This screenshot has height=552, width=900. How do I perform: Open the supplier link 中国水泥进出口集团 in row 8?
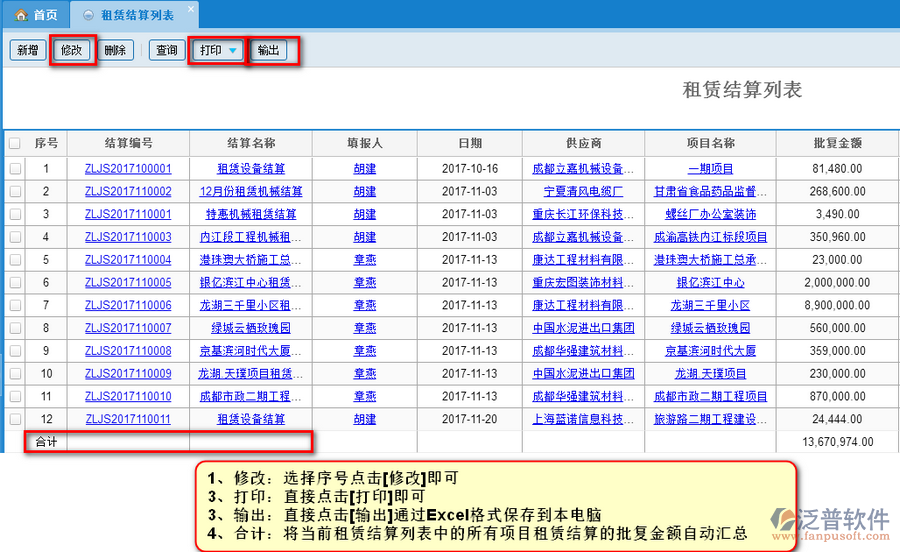(x=583, y=328)
